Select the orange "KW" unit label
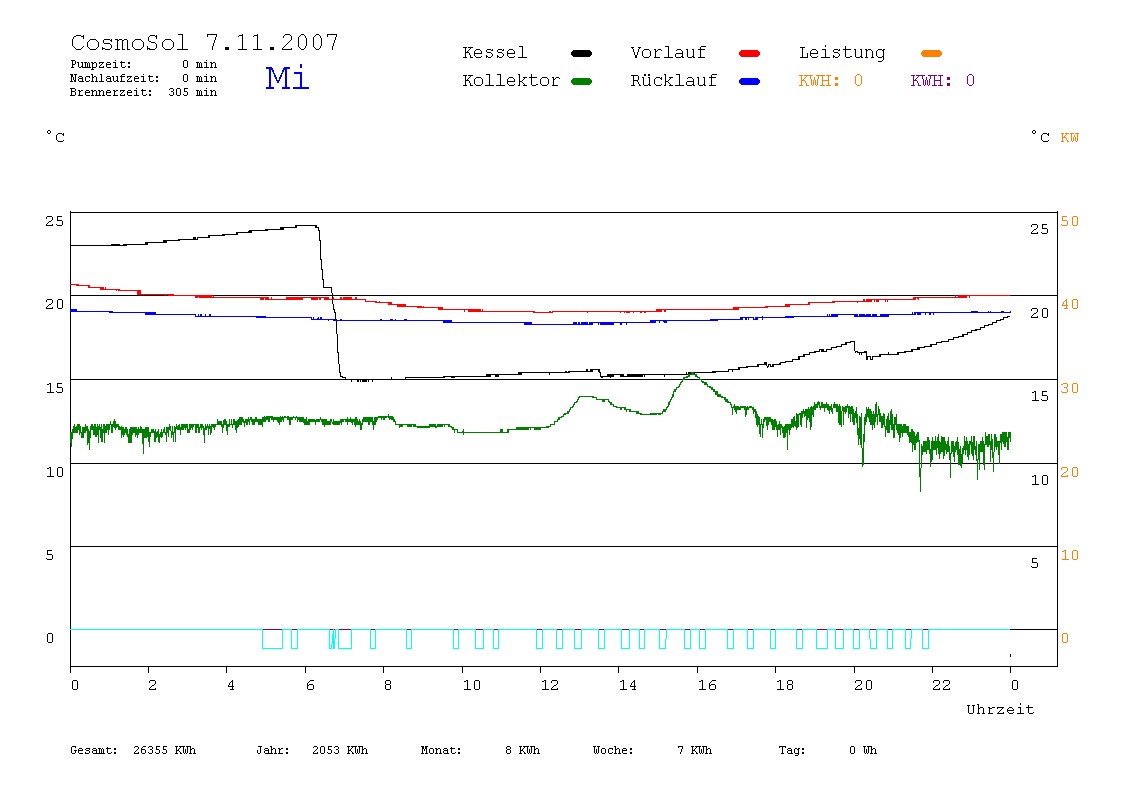 coord(1070,138)
